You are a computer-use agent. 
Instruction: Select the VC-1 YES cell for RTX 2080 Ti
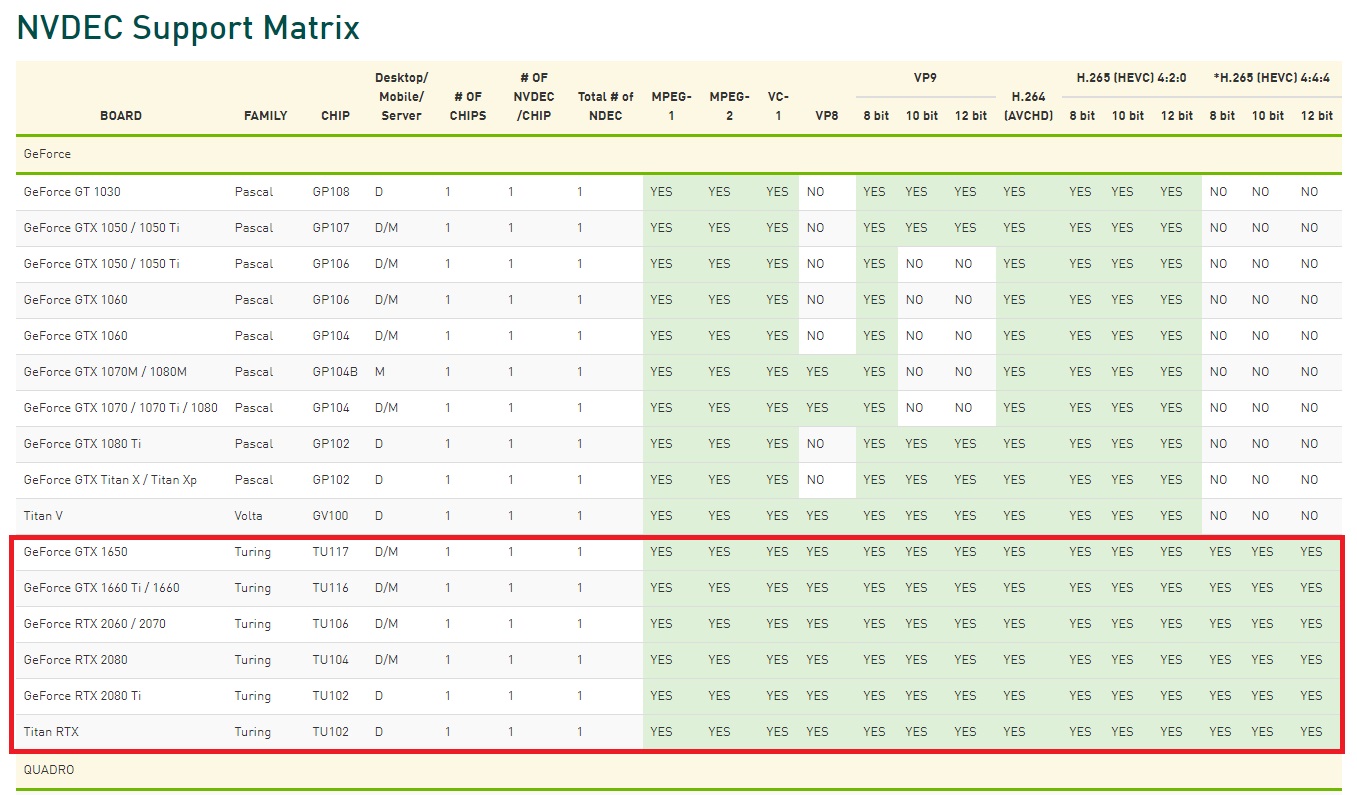[x=777, y=696]
